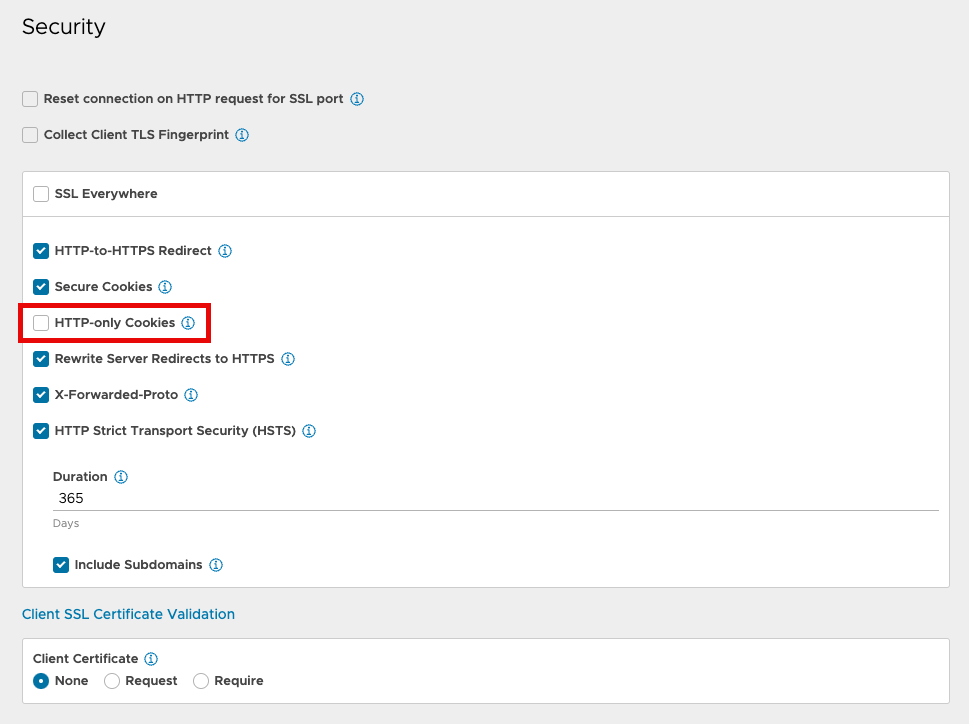
Task: Open info for Collect Client TLS Fingerprint
Action: tap(241, 135)
